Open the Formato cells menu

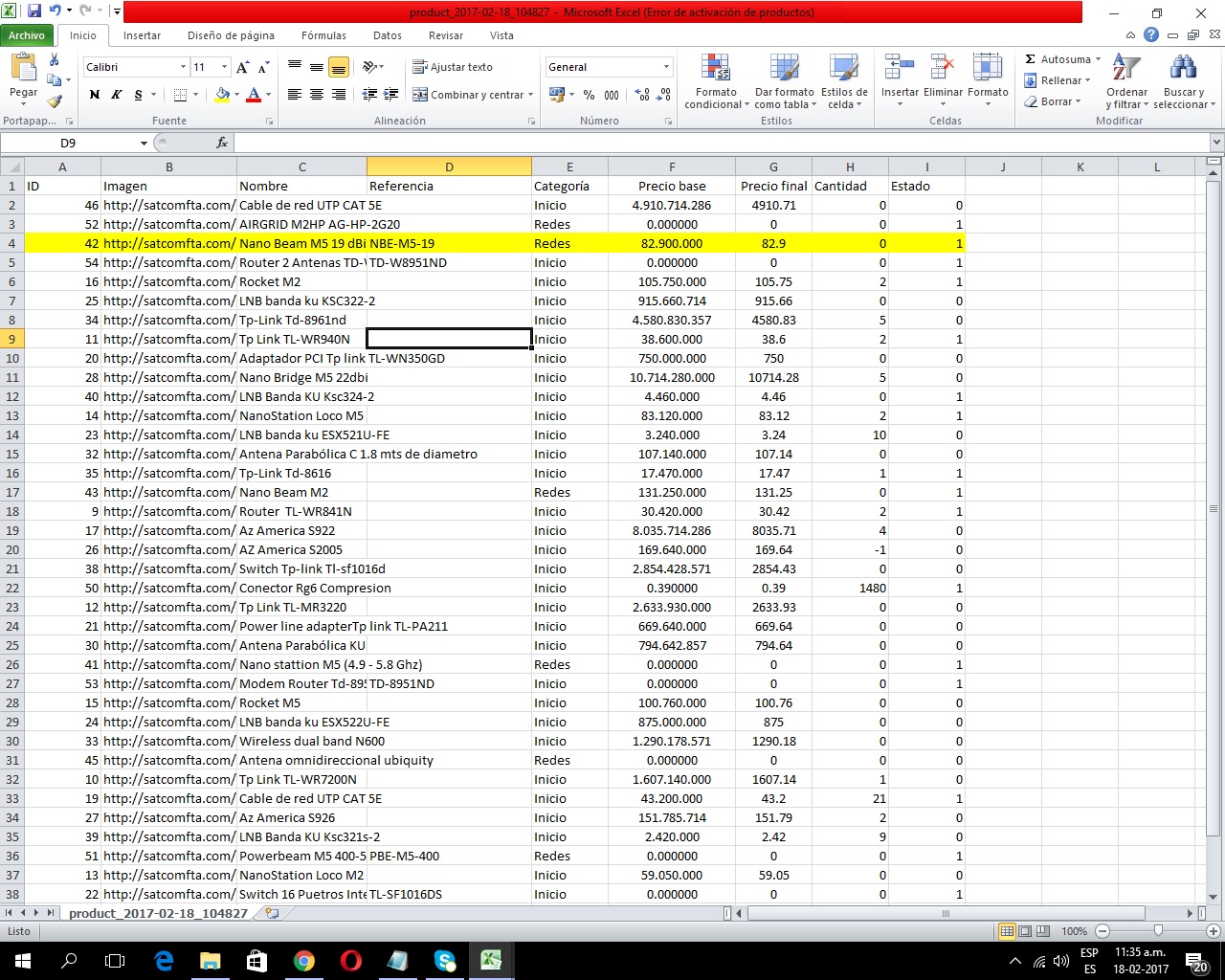[x=988, y=81]
